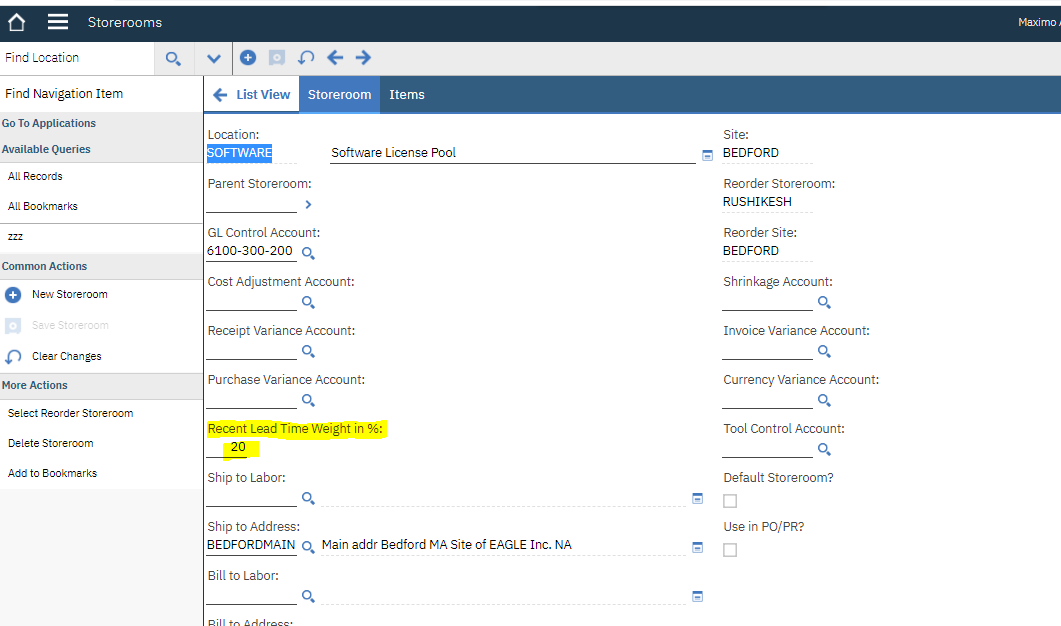Select the zzz saved query
Image resolution: width=1061 pixels, height=626 pixels.
coord(15,236)
